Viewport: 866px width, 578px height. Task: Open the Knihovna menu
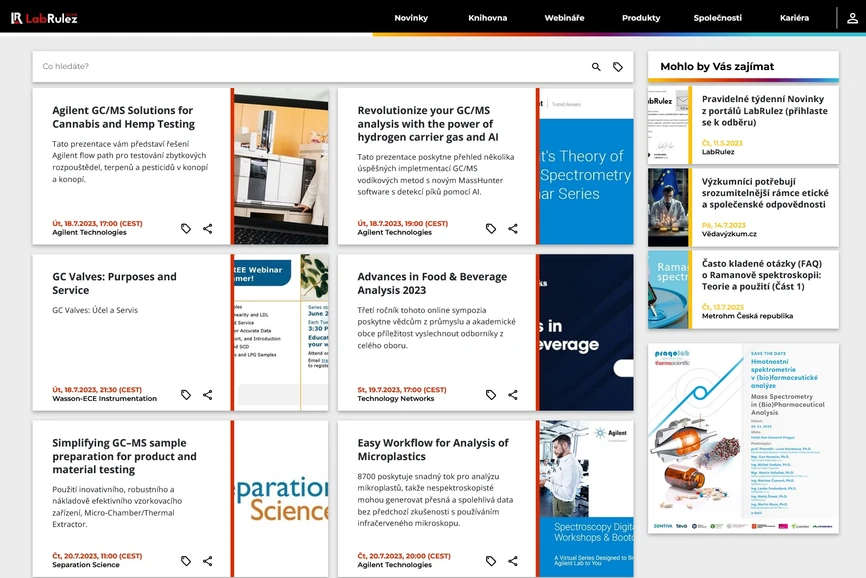[487, 18]
